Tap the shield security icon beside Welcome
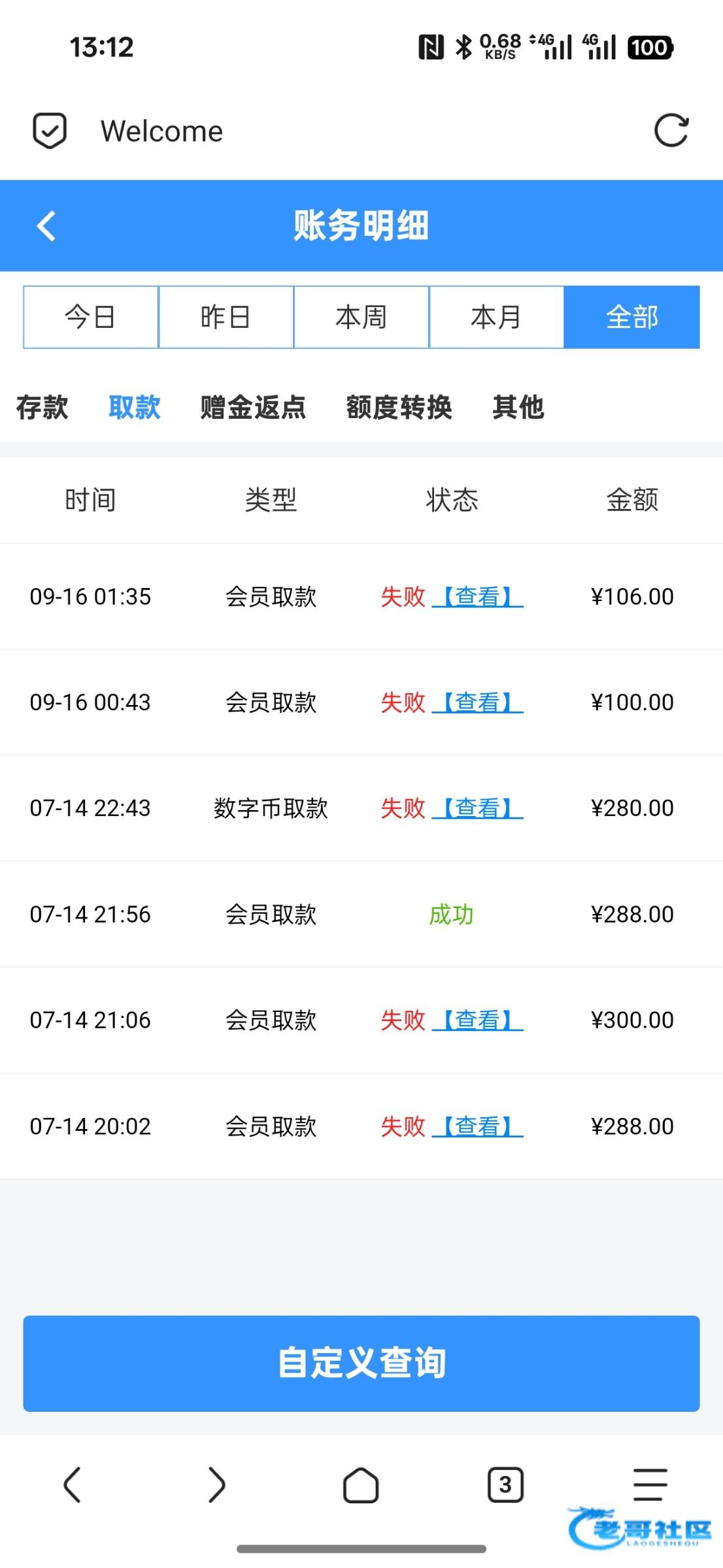The width and height of the screenshot is (723, 1568). [x=50, y=131]
